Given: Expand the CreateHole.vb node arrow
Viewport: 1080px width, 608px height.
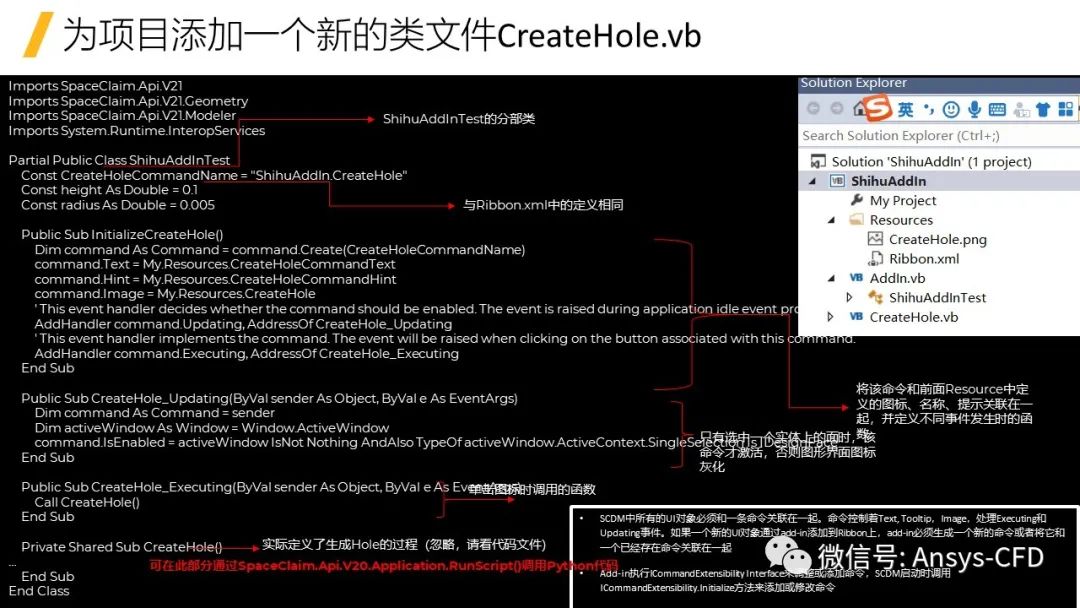Looking at the screenshot, I should point(831,317).
